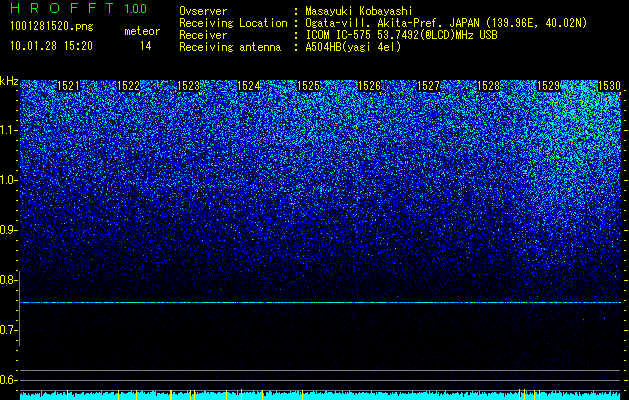This screenshot has height=400, width=629.
Task: Click the 1529 time marker
Action: click(x=548, y=86)
